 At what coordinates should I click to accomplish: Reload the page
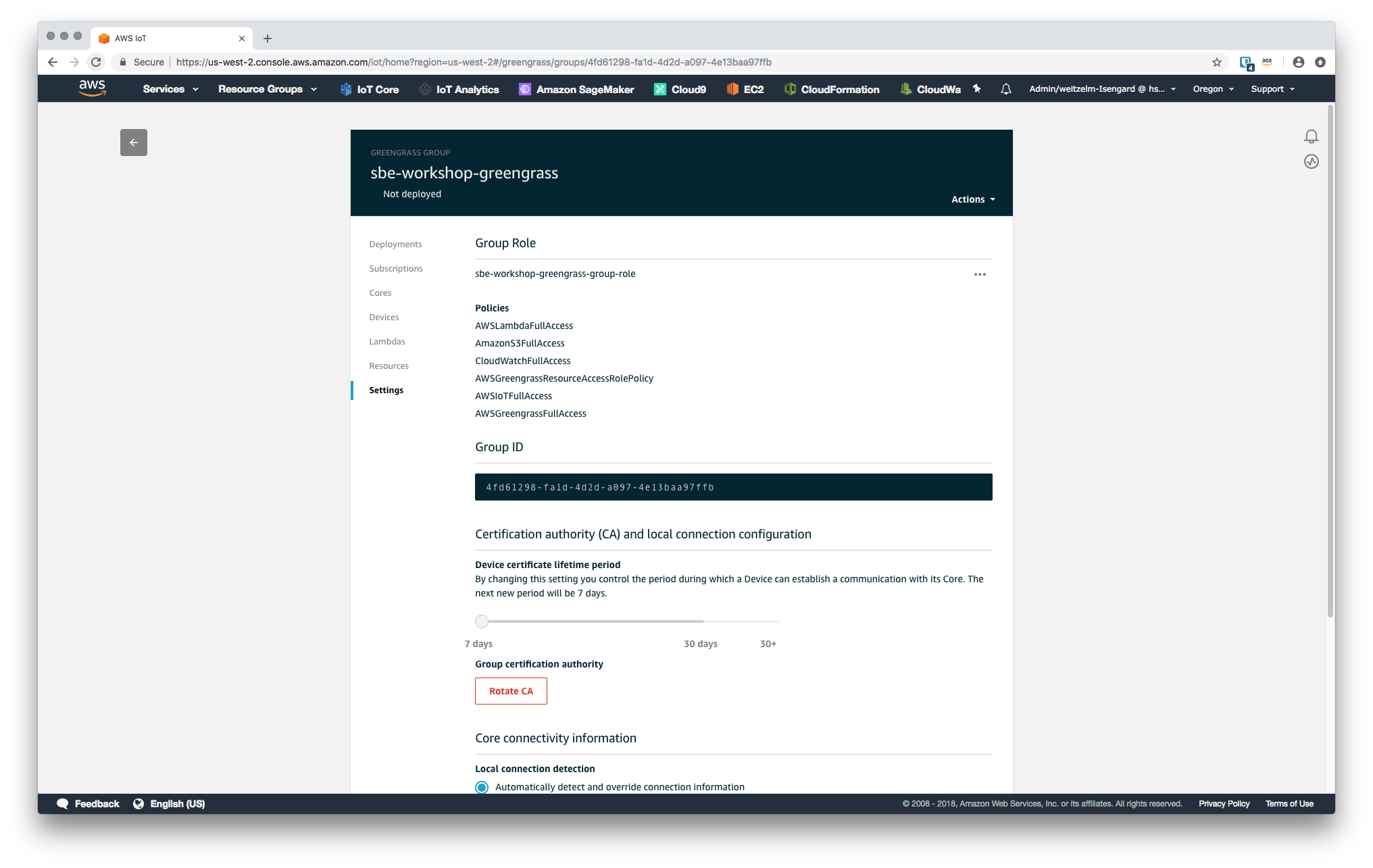[96, 62]
